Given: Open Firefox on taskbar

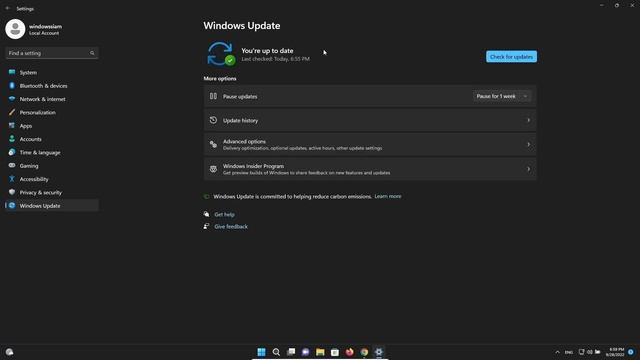Looking at the screenshot, I should click(350, 352).
